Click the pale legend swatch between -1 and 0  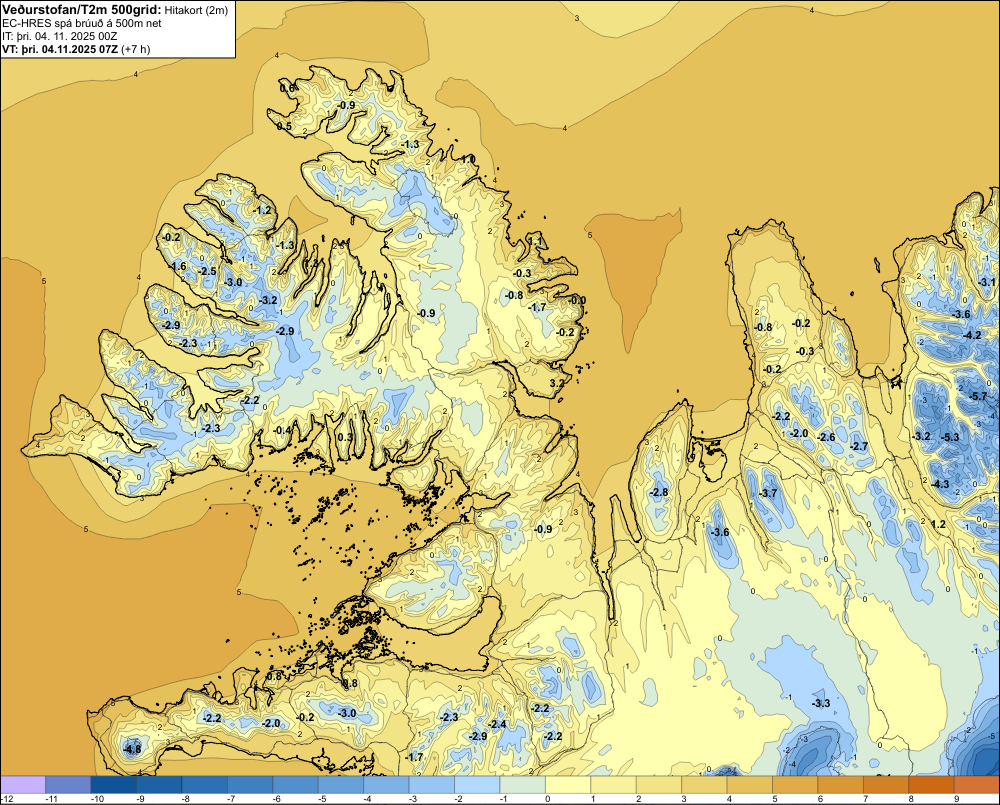click(x=523, y=785)
